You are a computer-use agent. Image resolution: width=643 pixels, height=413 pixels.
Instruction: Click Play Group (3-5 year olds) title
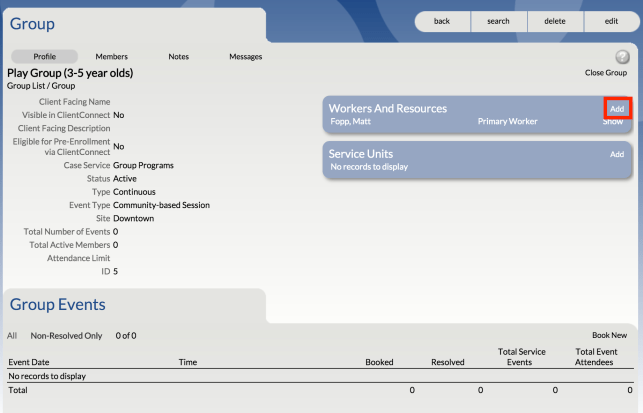(x=70, y=73)
